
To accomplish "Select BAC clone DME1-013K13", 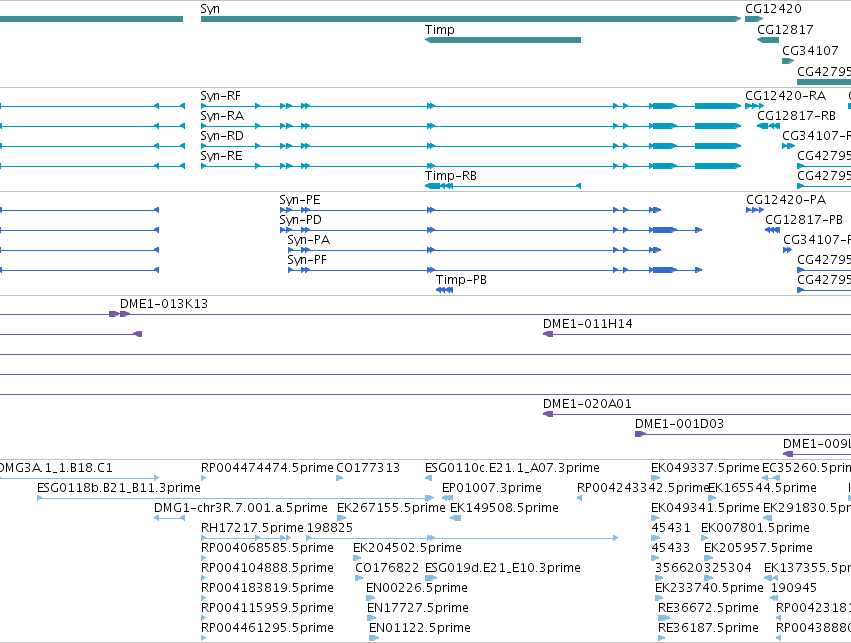I will click(x=164, y=304).
